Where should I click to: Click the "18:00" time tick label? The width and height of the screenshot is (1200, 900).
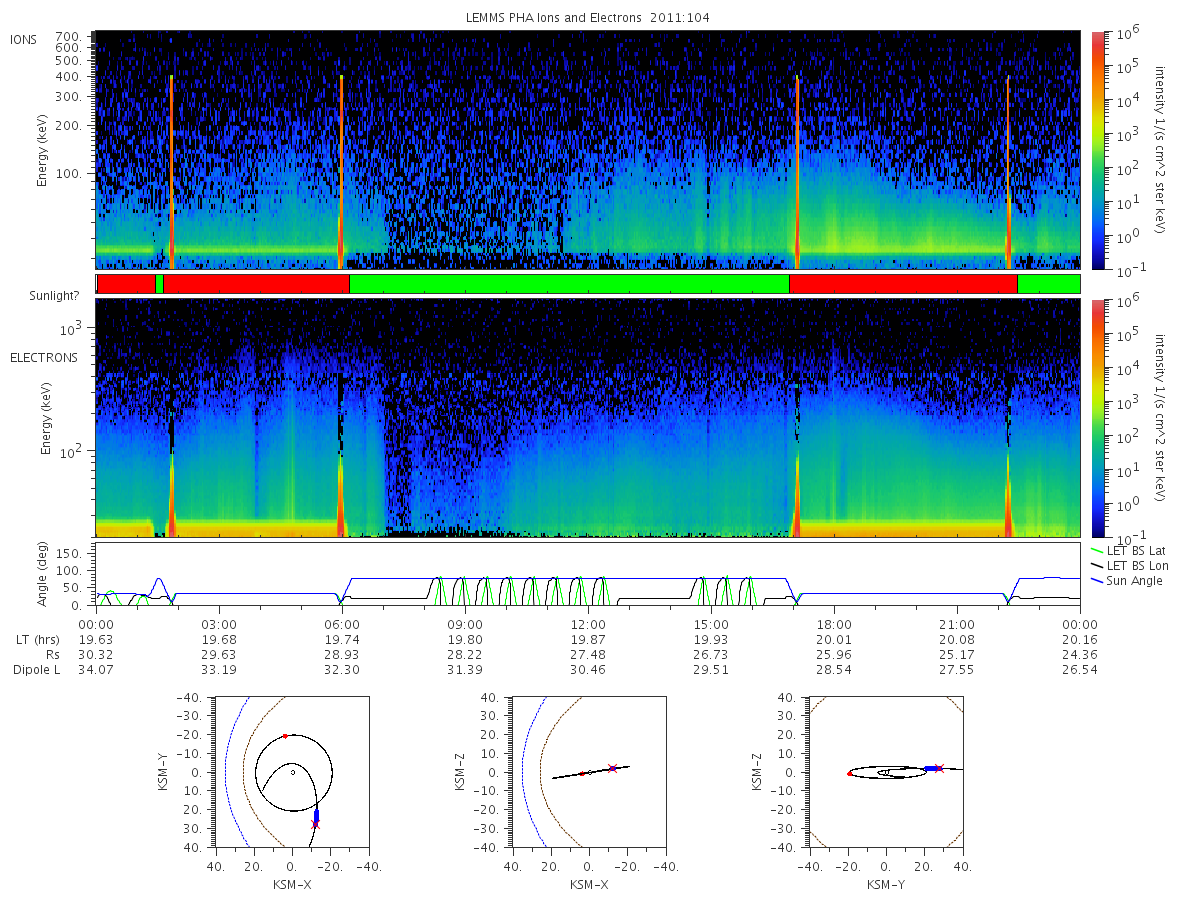pyautogui.click(x=834, y=624)
